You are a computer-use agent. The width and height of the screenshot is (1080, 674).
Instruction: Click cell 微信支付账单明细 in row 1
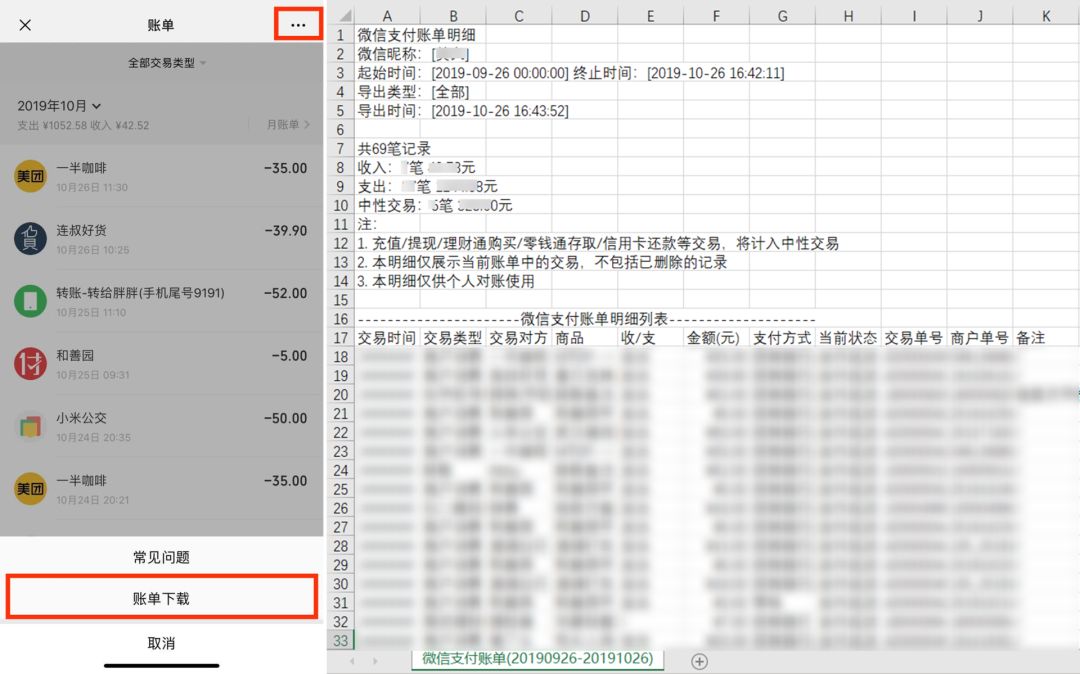coord(417,35)
